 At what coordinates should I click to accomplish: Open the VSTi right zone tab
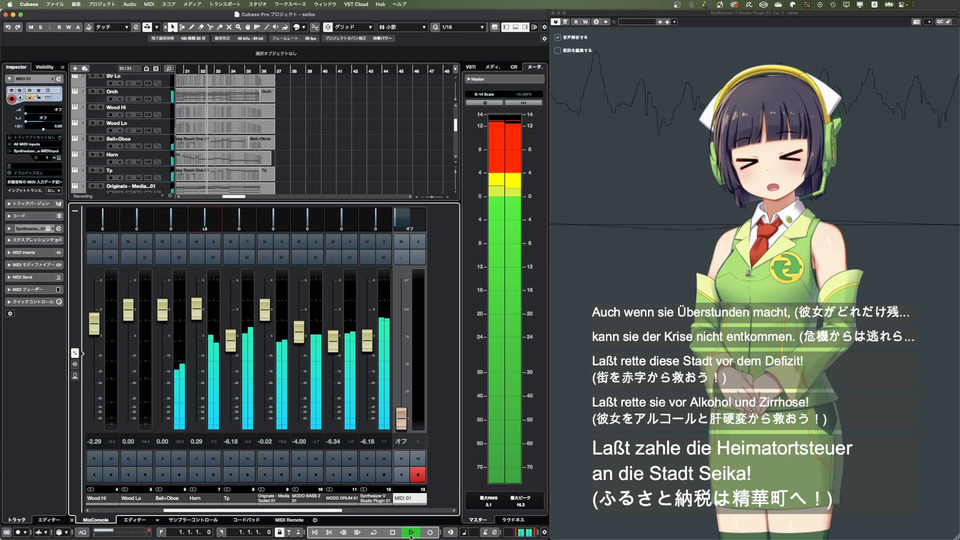point(471,67)
